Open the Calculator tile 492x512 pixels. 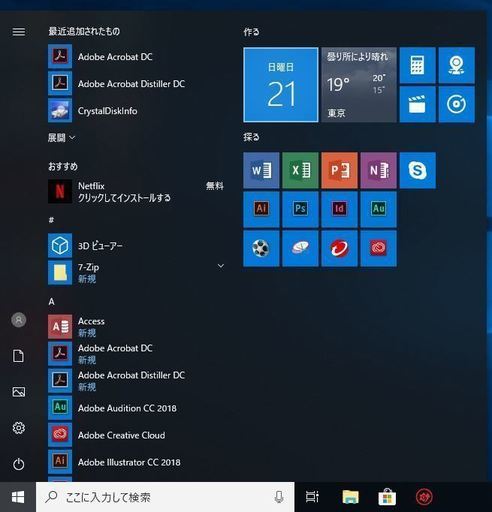(x=417, y=65)
